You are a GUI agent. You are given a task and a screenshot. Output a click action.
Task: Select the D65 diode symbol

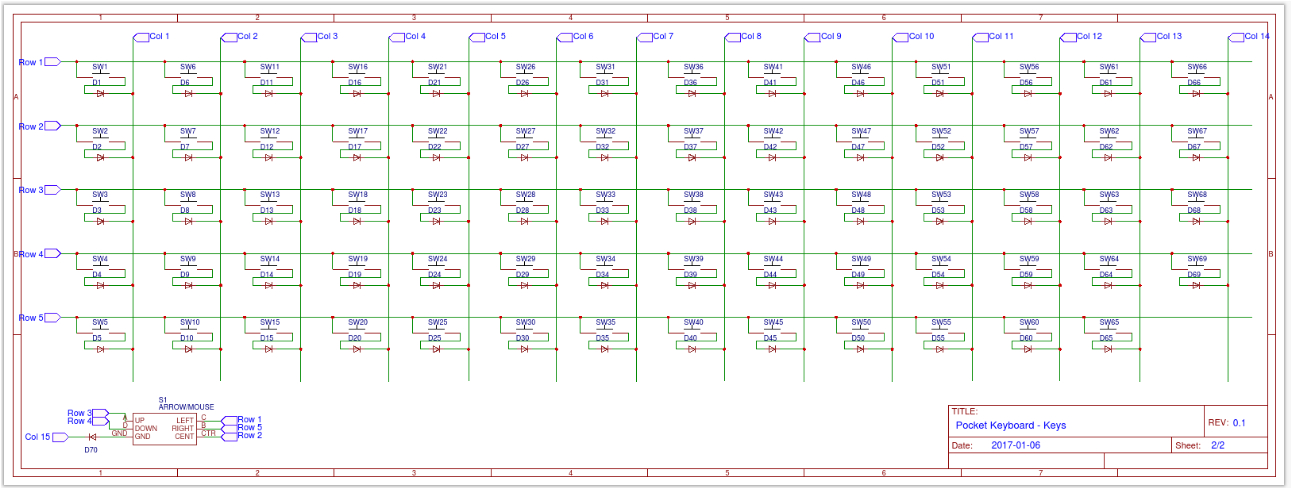(x=1108, y=349)
